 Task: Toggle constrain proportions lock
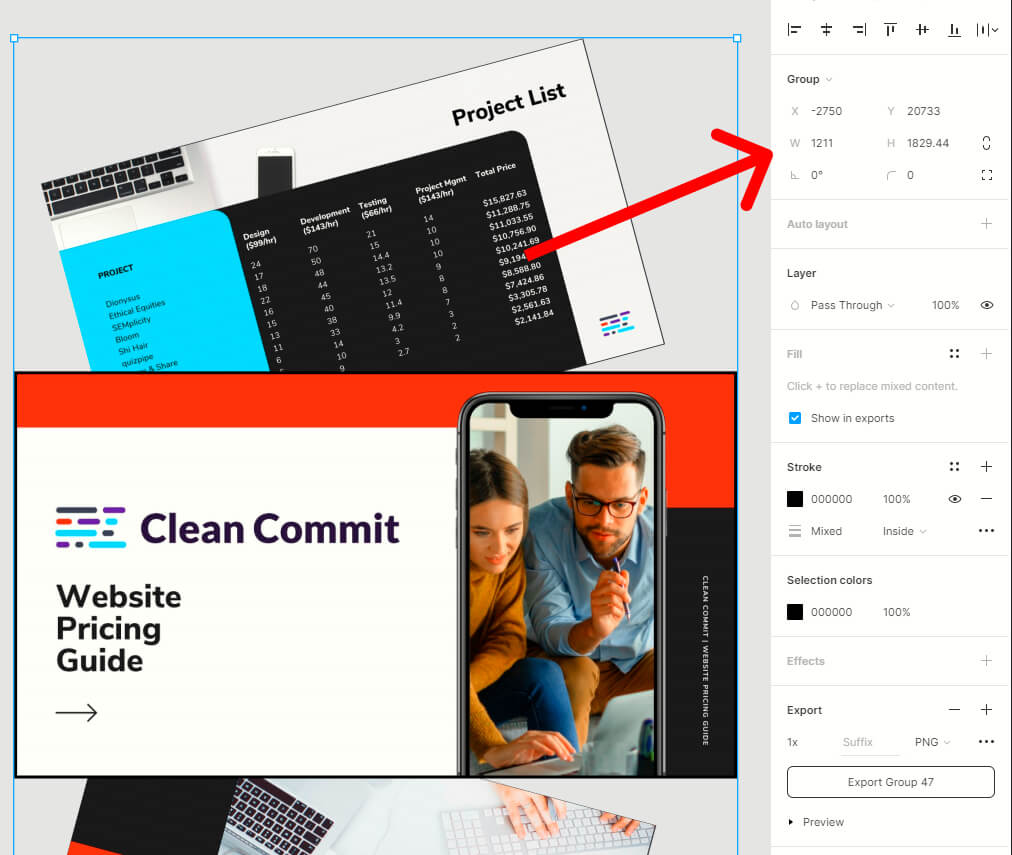986,143
